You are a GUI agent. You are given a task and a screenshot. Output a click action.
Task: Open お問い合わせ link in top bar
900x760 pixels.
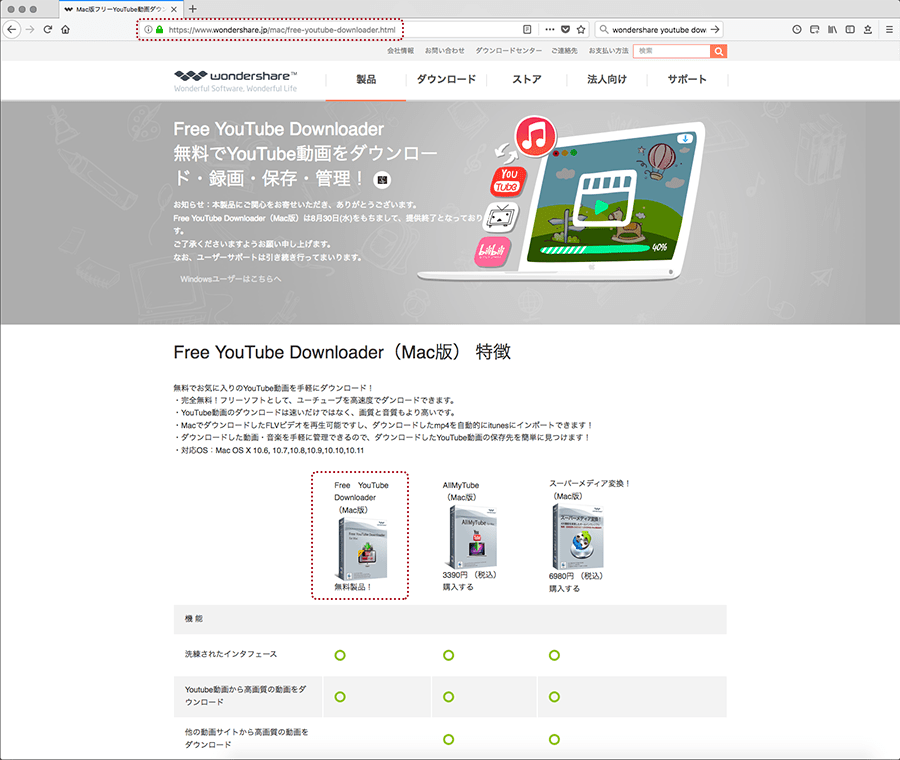coord(445,51)
